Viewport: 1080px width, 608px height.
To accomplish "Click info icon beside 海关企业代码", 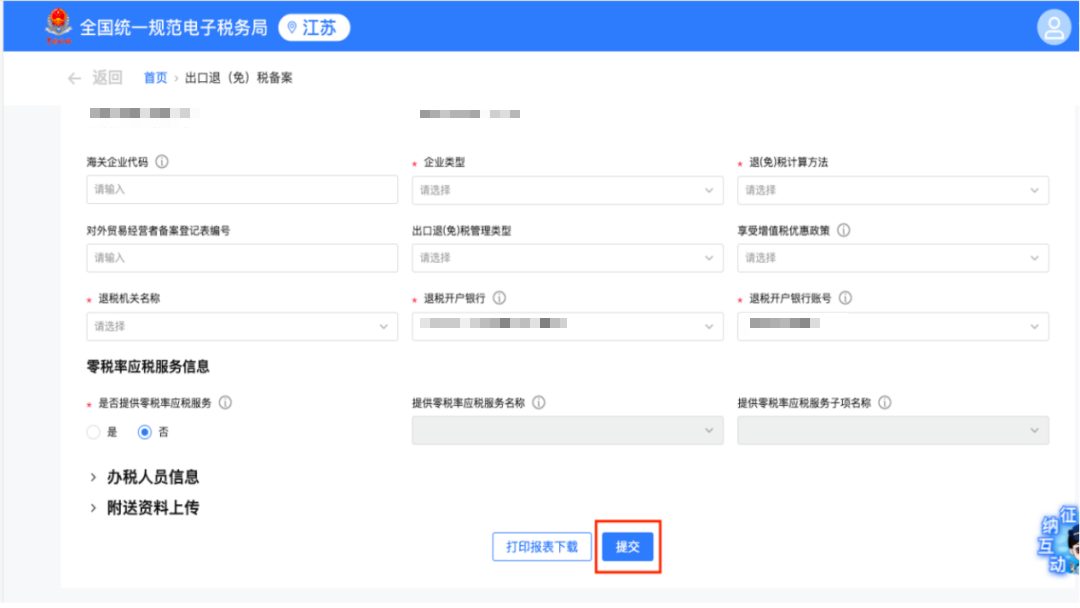I will tap(162, 162).
